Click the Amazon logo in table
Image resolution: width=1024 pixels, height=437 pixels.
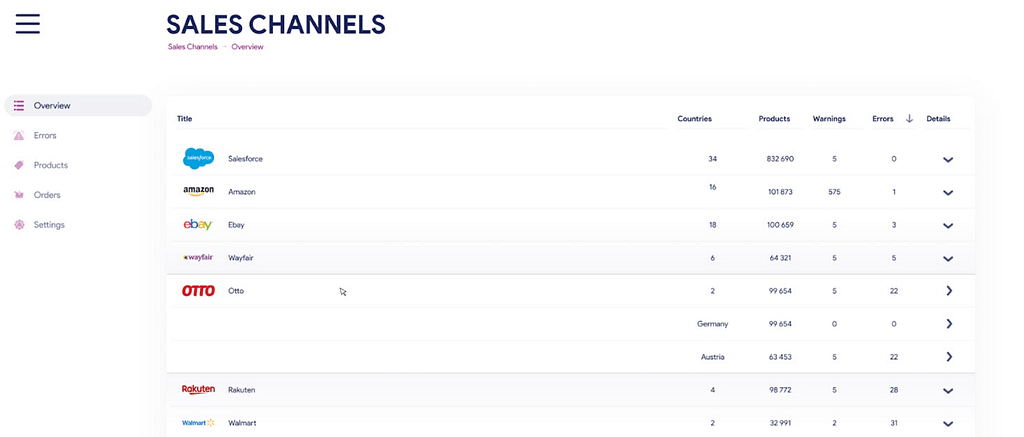click(x=198, y=191)
